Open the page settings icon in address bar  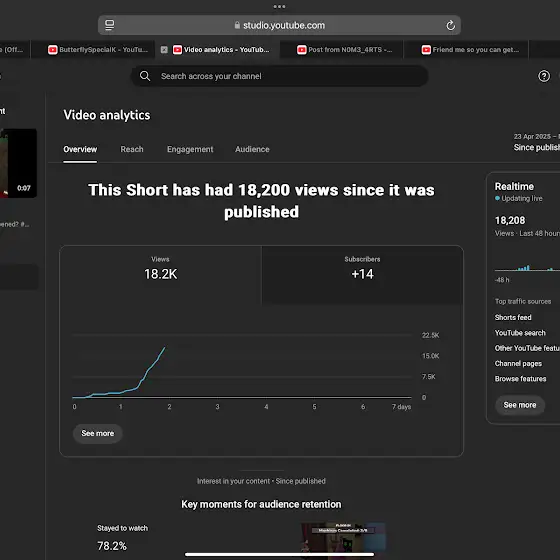click(110, 25)
